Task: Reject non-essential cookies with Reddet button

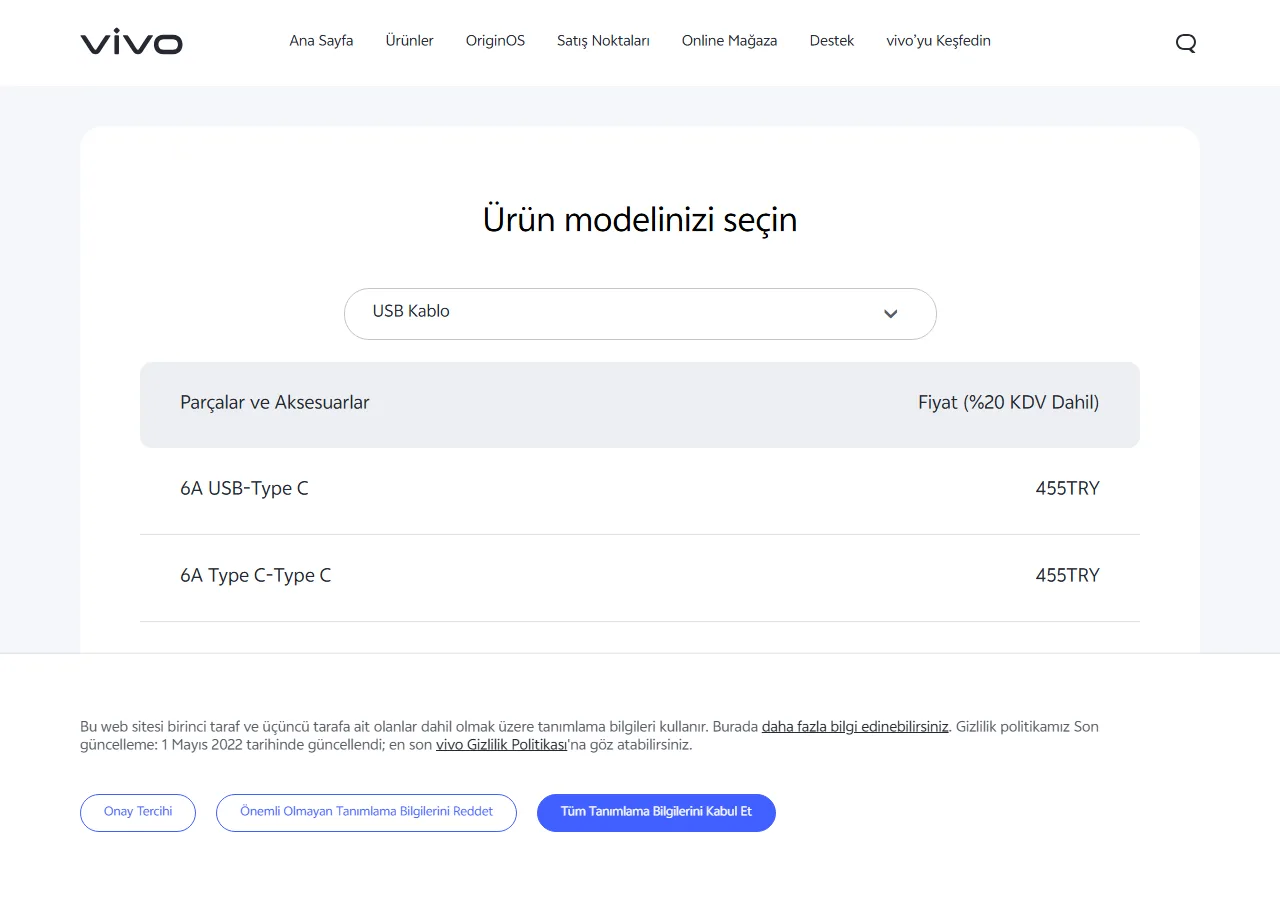Action: coord(366,812)
